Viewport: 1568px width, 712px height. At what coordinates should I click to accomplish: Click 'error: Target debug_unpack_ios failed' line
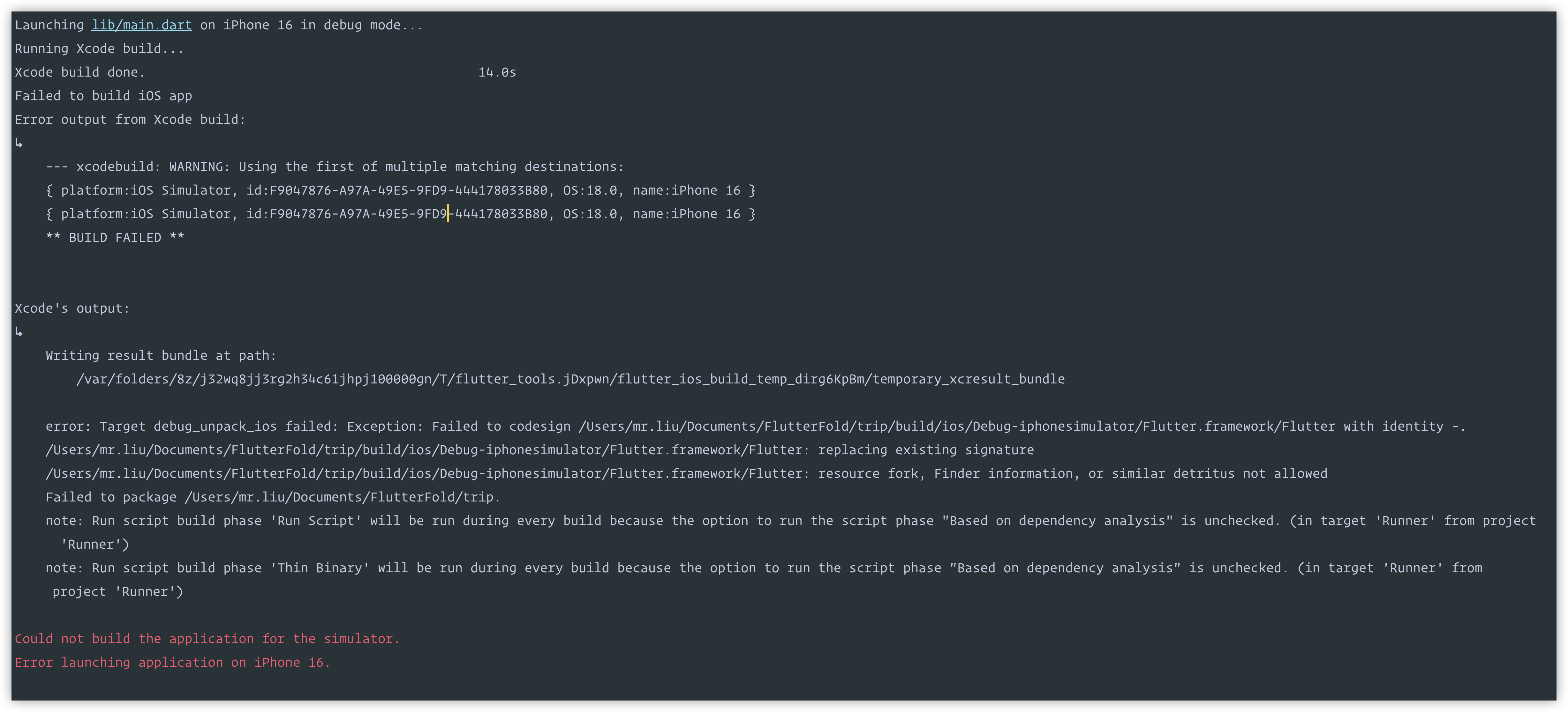coord(755,427)
